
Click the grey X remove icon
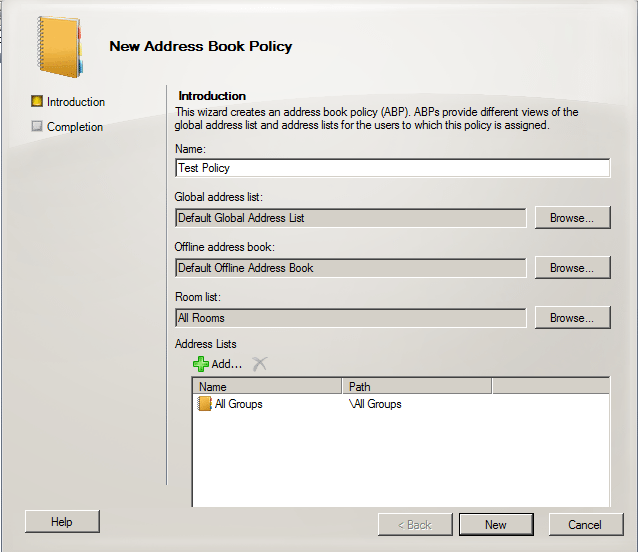[260, 364]
